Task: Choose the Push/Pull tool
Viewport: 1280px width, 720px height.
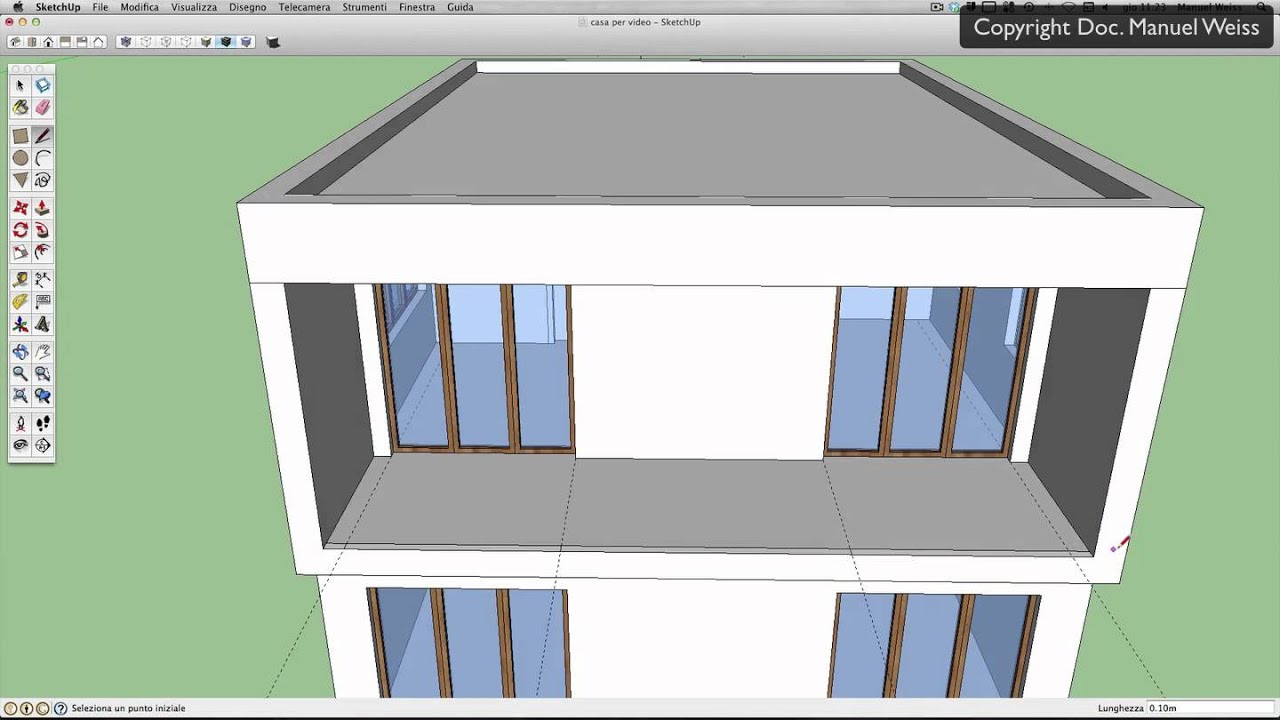Action: pyautogui.click(x=42, y=208)
